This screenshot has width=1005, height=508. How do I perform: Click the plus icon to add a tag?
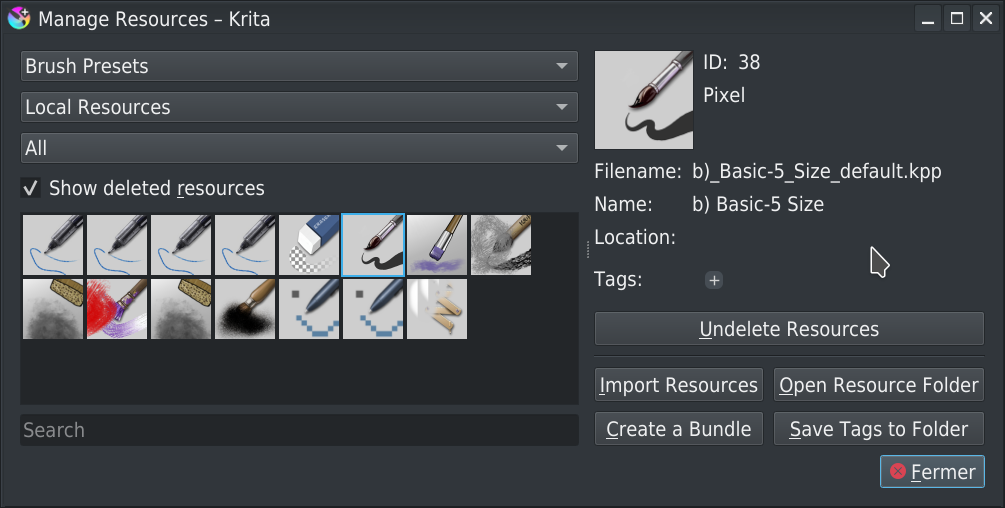[x=714, y=280]
